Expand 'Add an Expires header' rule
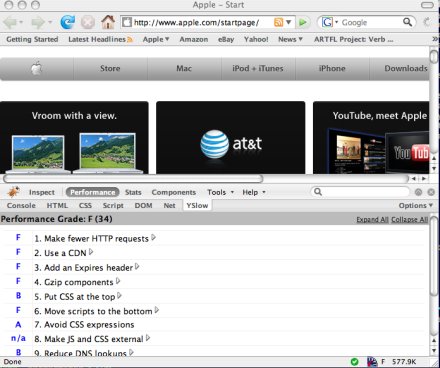Image resolution: width=440 pixels, height=368 pixels. [137, 267]
